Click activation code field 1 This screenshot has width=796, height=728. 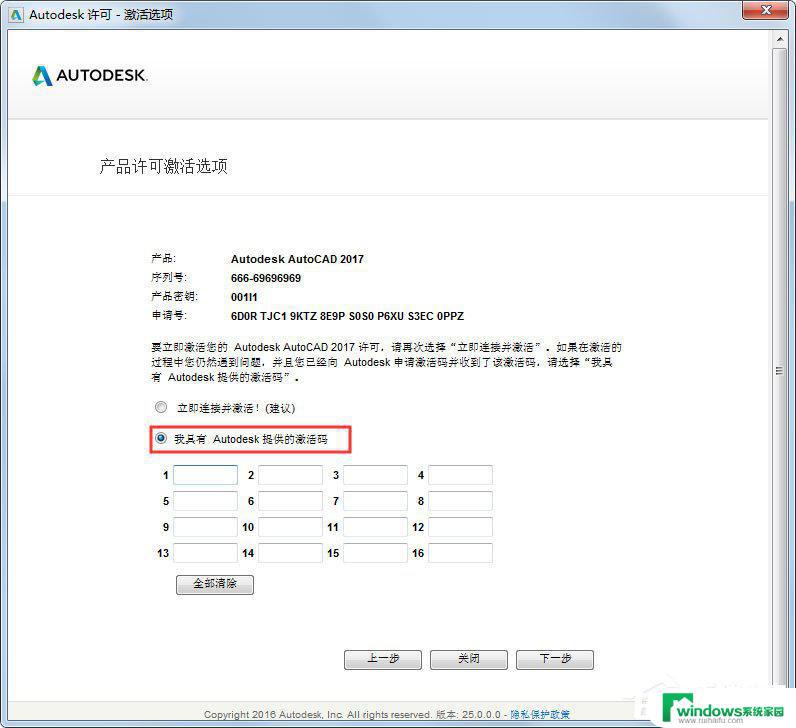206,475
